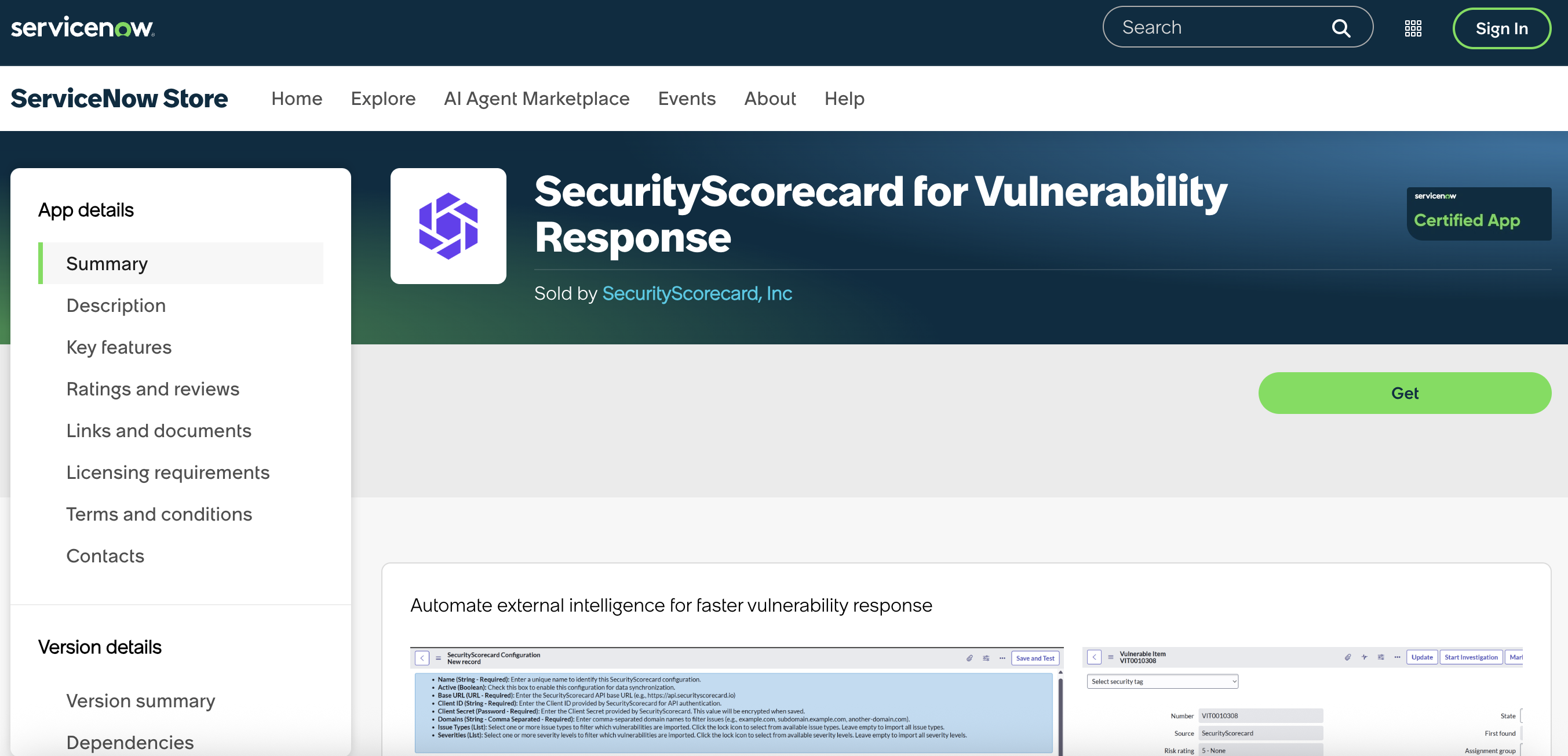Go to Contacts section
The image size is (1568, 756).
tap(105, 556)
